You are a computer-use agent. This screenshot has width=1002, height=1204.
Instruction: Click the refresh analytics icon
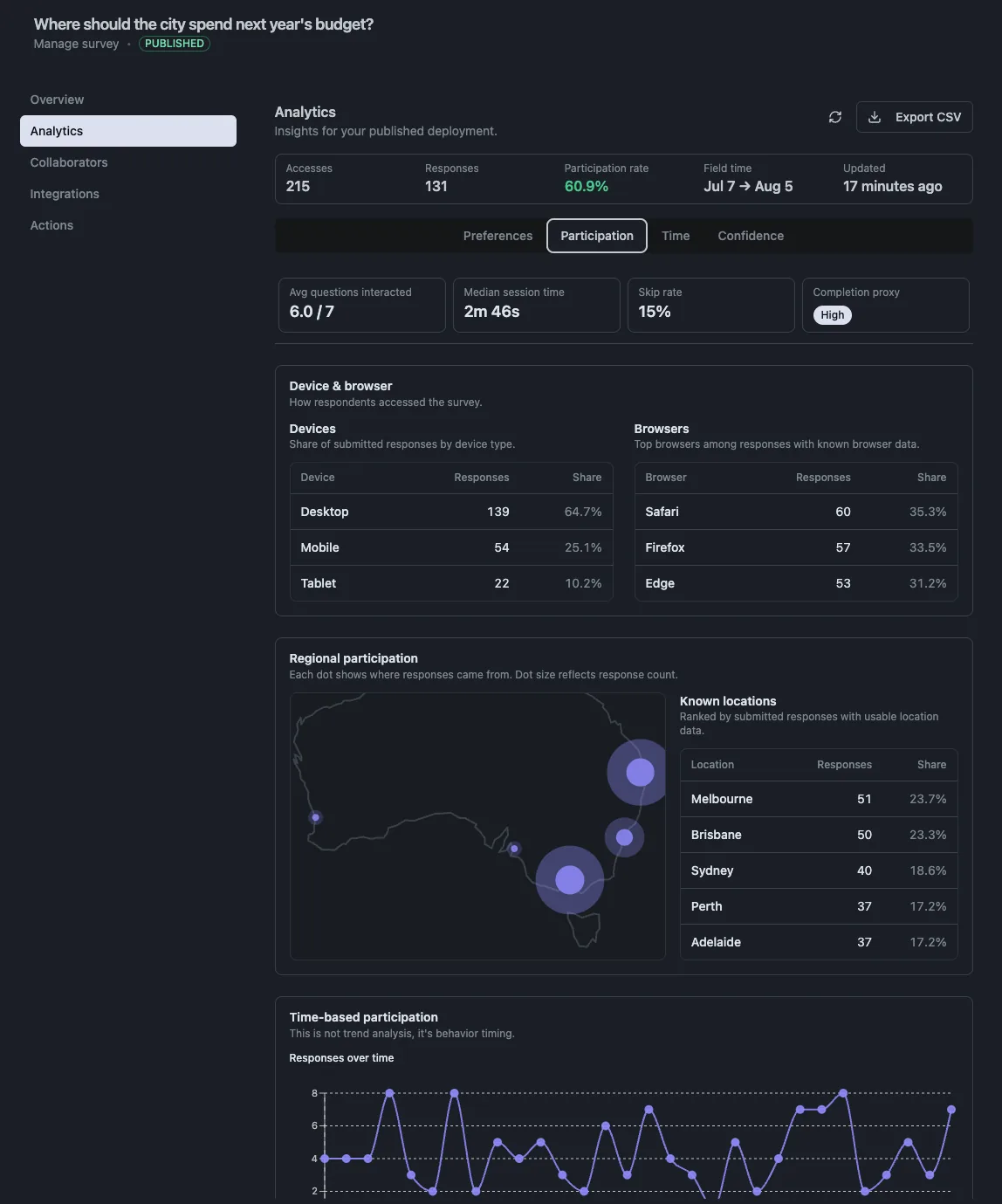point(835,117)
